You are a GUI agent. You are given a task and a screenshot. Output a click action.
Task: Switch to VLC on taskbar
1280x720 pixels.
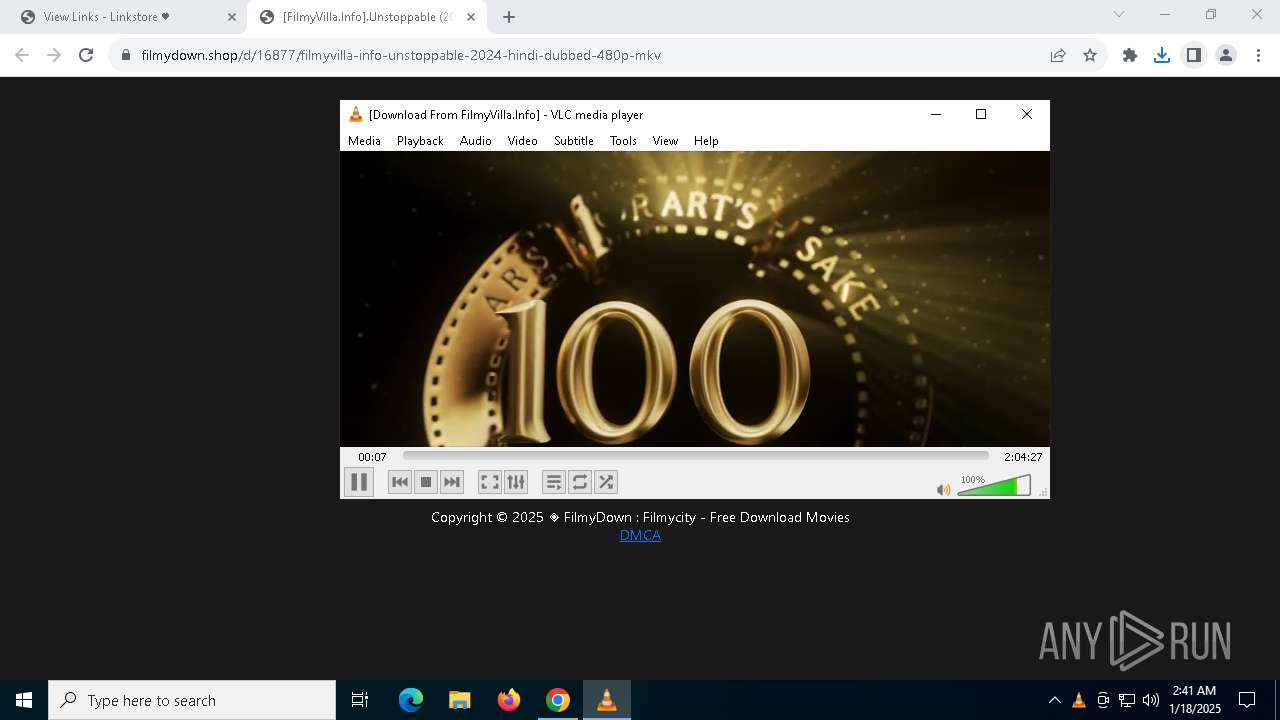coord(607,700)
